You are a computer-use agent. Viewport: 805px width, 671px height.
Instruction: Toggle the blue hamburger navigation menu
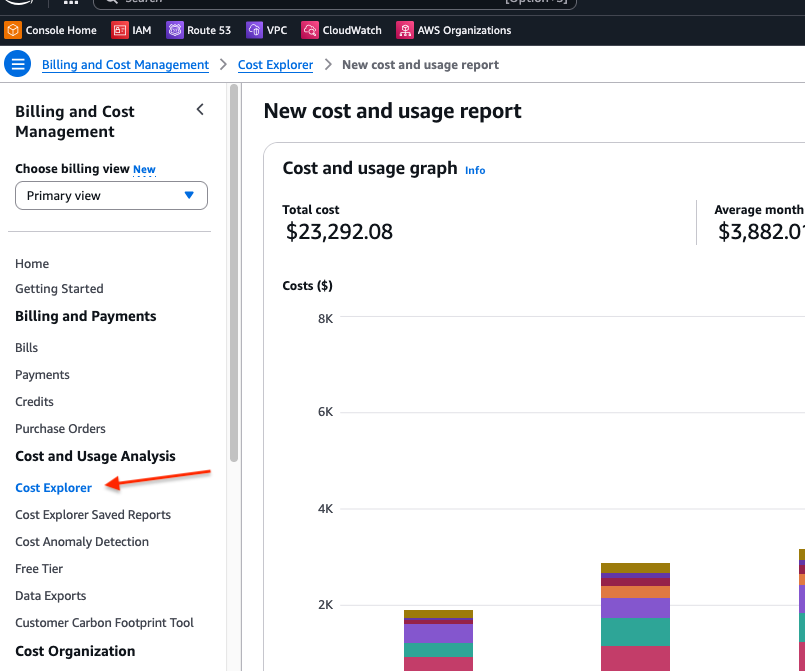(17, 64)
